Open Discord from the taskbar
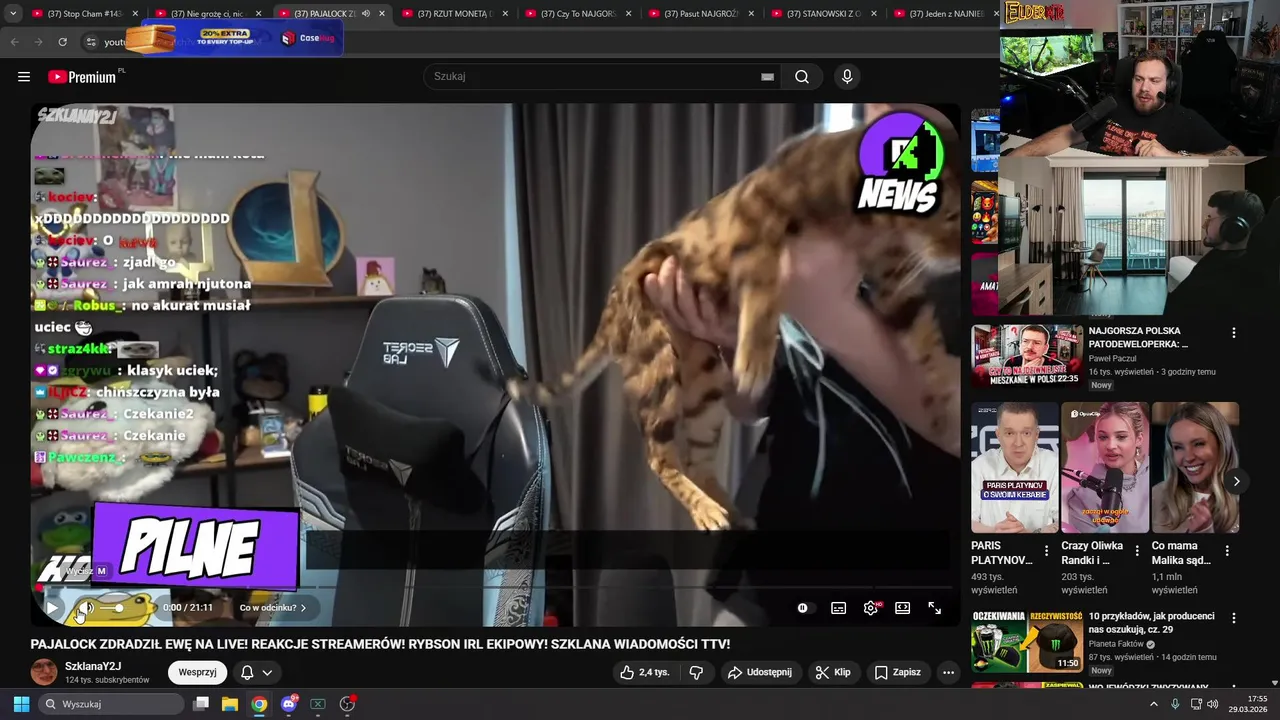This screenshot has height=720, width=1280. click(x=289, y=704)
